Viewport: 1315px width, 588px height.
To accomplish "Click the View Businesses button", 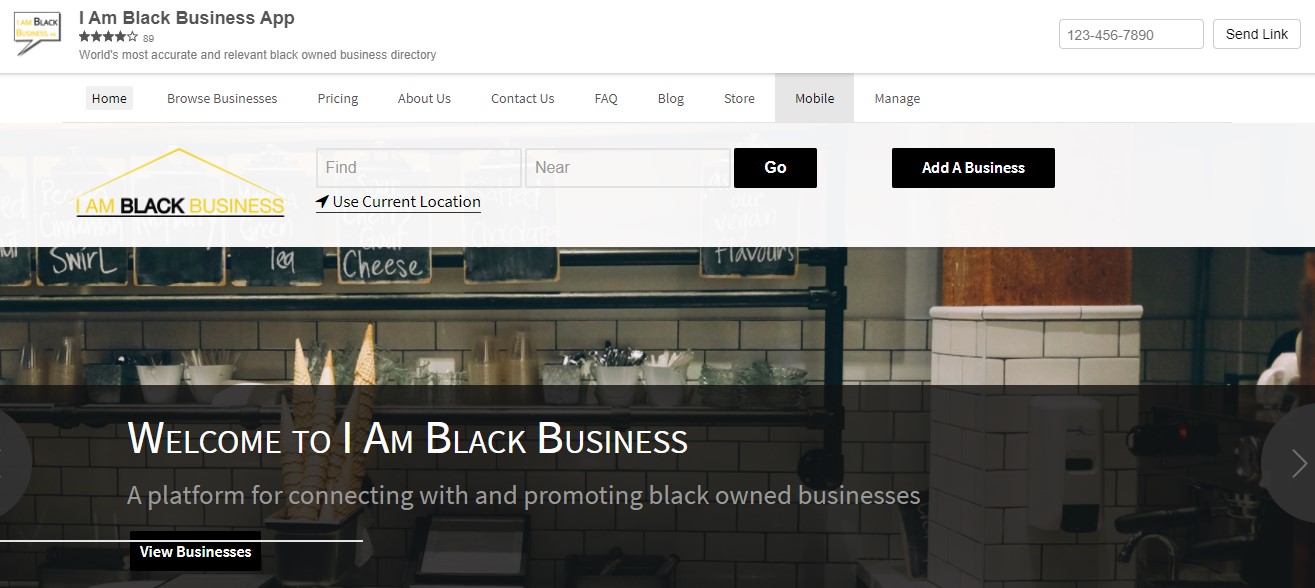I will pyautogui.click(x=195, y=551).
